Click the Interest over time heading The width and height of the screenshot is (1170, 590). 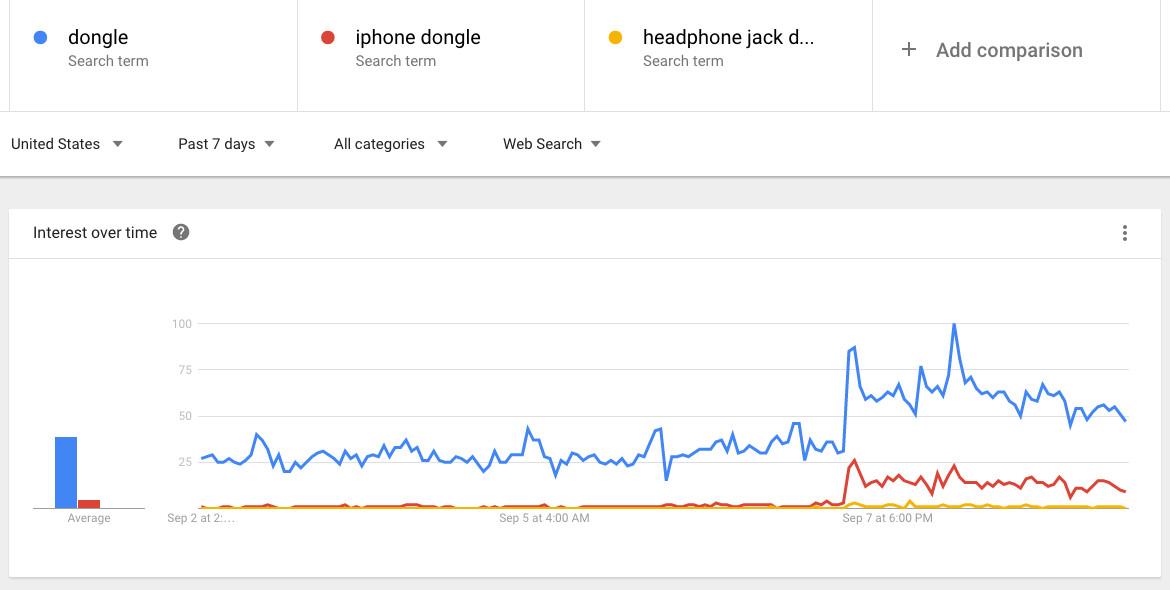coord(95,233)
